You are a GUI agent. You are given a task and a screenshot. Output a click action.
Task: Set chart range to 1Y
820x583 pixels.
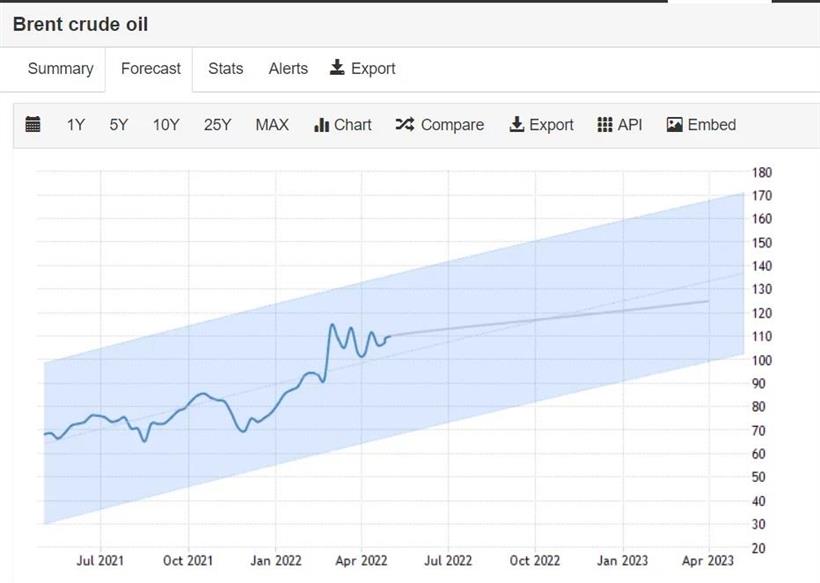coord(76,125)
